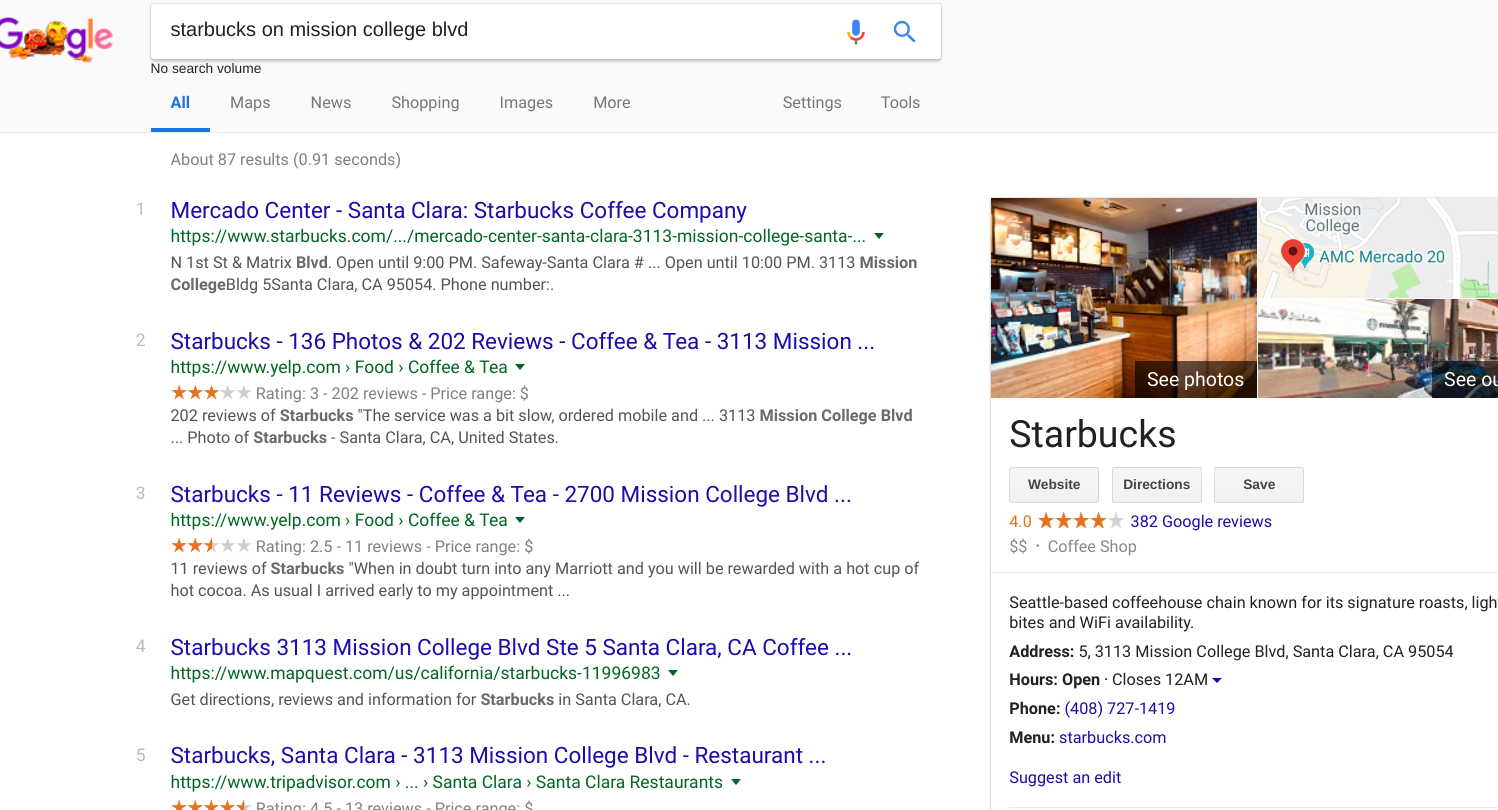Click the Website button for Starbucks
The width and height of the screenshot is (1498, 810).
(1054, 485)
